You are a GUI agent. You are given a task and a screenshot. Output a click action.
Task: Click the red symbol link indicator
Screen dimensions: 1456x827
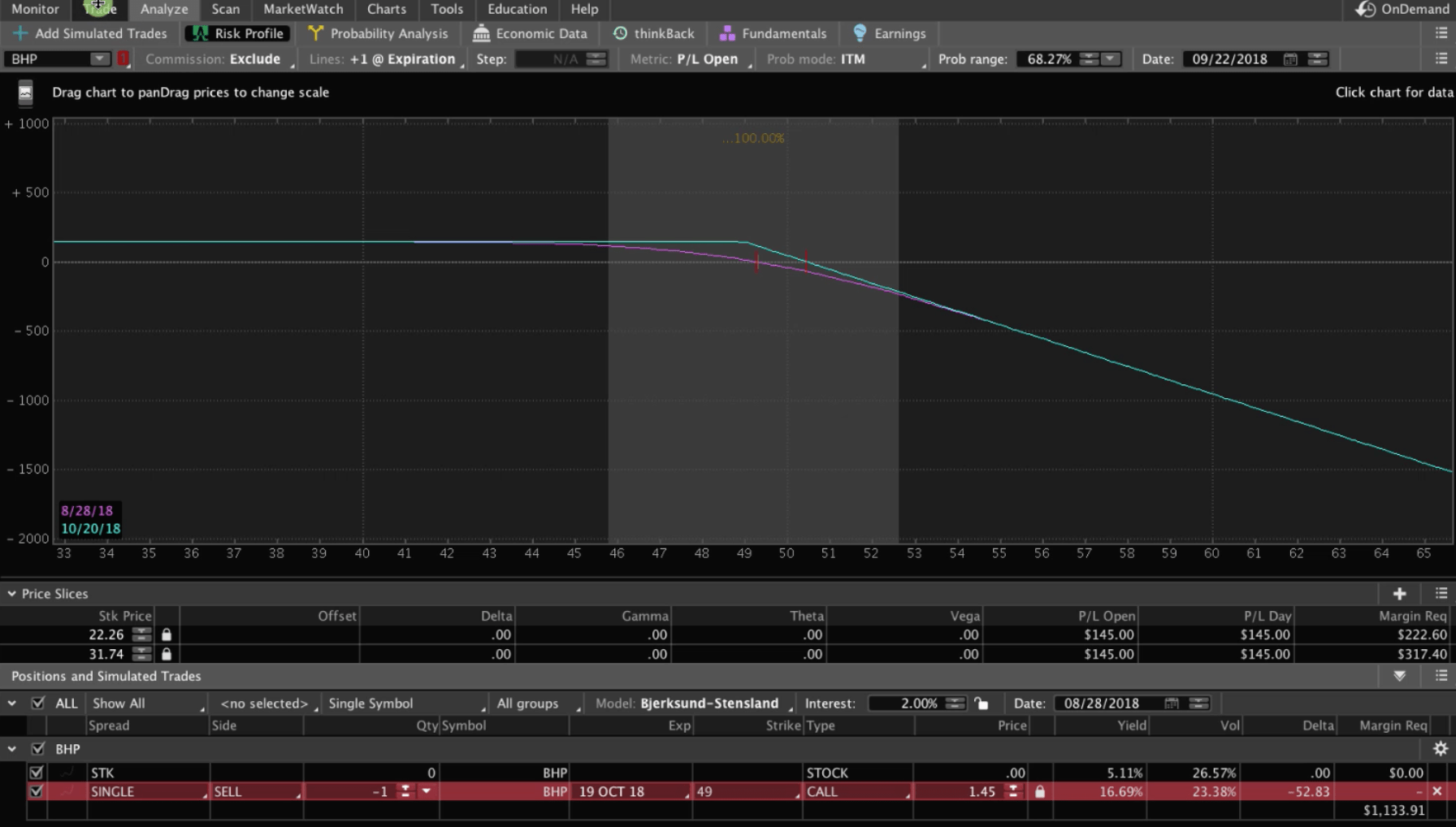(123, 58)
